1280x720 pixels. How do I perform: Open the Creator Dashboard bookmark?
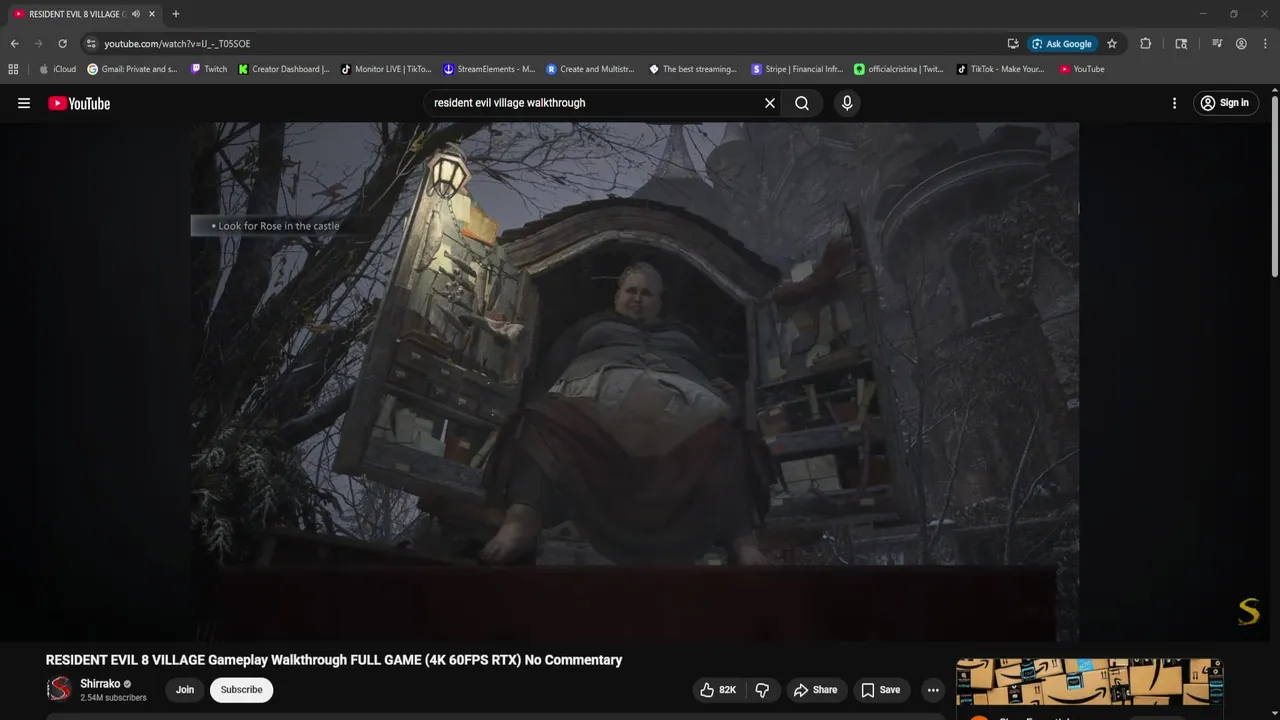point(284,69)
